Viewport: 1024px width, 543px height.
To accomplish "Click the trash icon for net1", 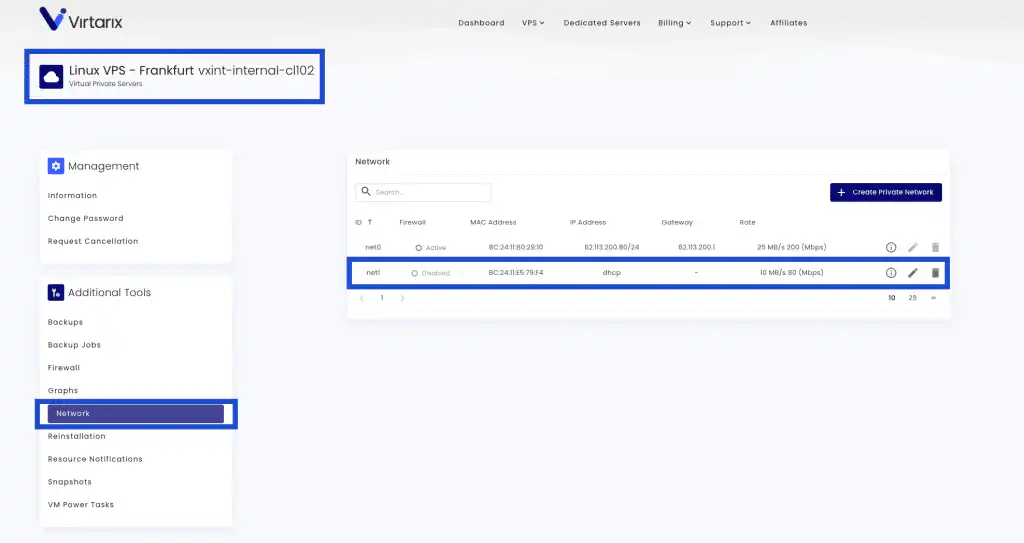I will tap(935, 273).
